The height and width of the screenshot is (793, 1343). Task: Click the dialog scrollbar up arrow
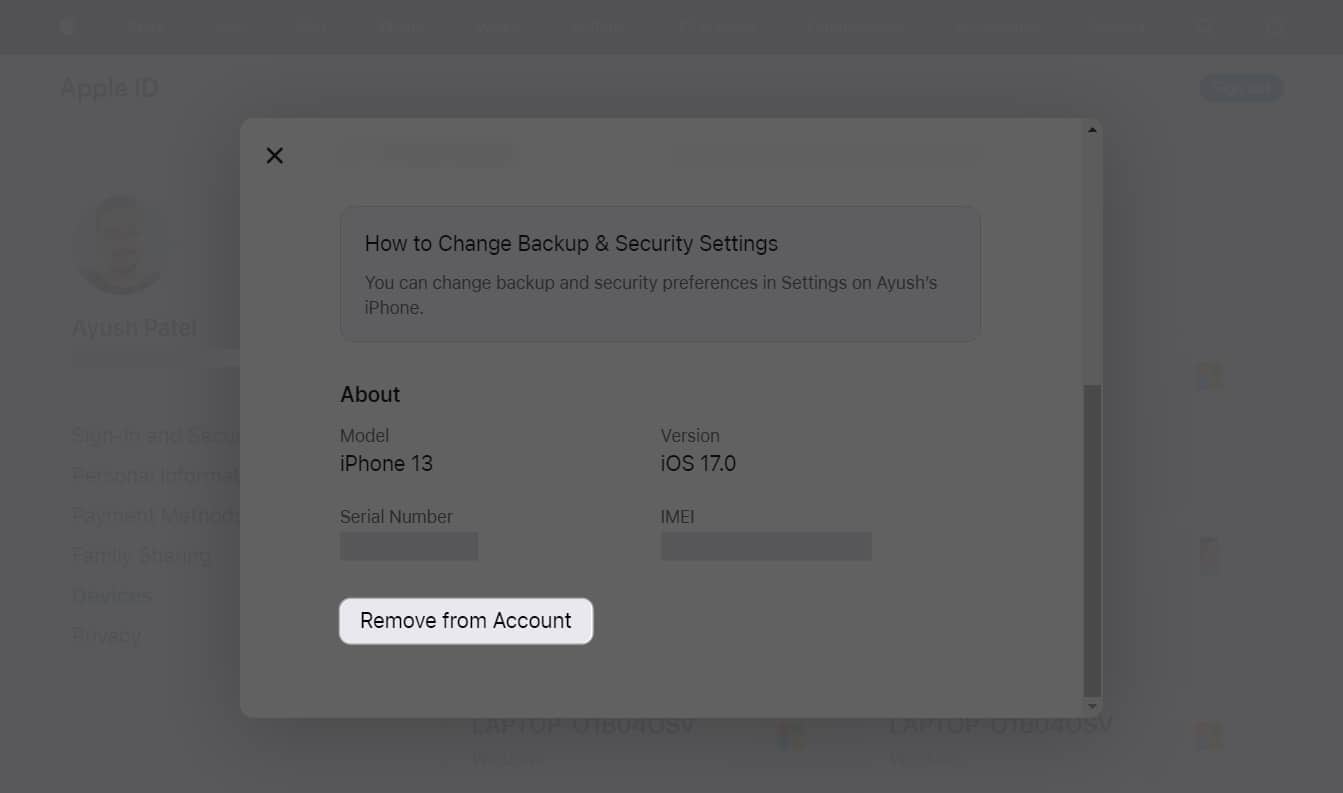pyautogui.click(x=1091, y=128)
